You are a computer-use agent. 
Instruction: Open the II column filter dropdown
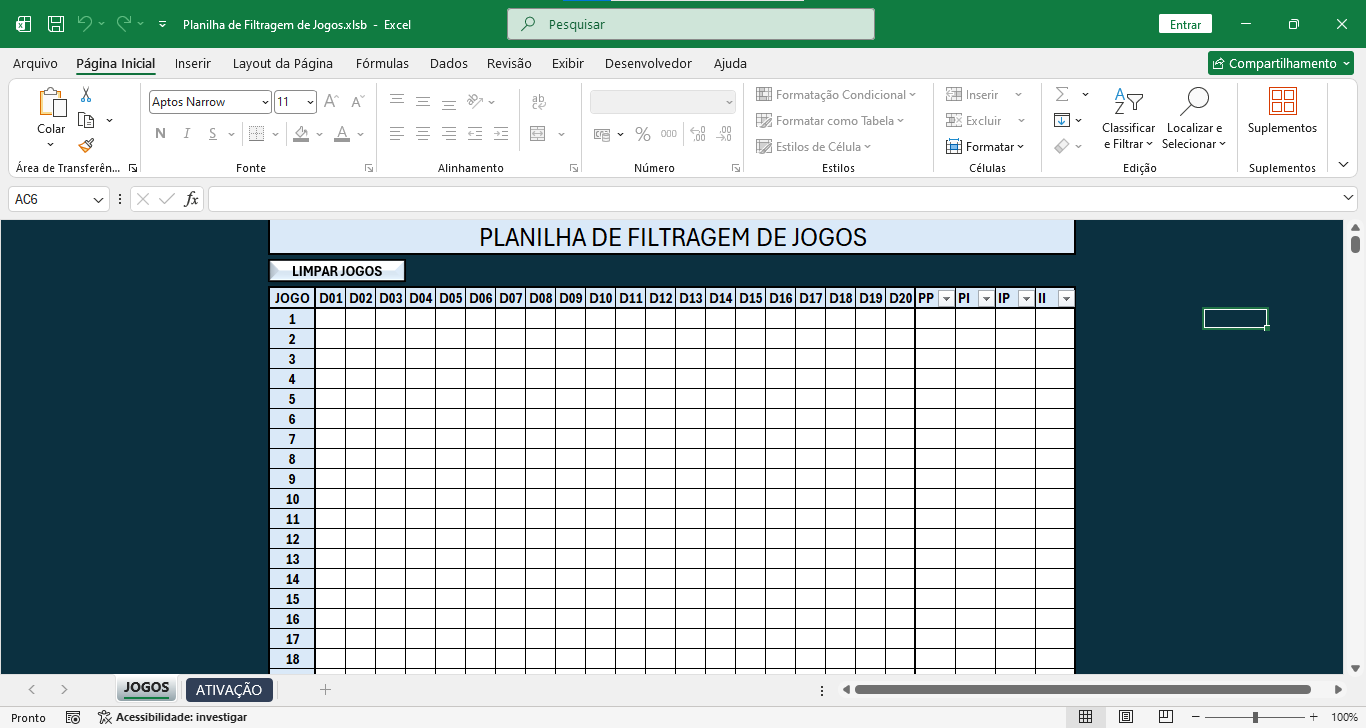pyautogui.click(x=1066, y=299)
